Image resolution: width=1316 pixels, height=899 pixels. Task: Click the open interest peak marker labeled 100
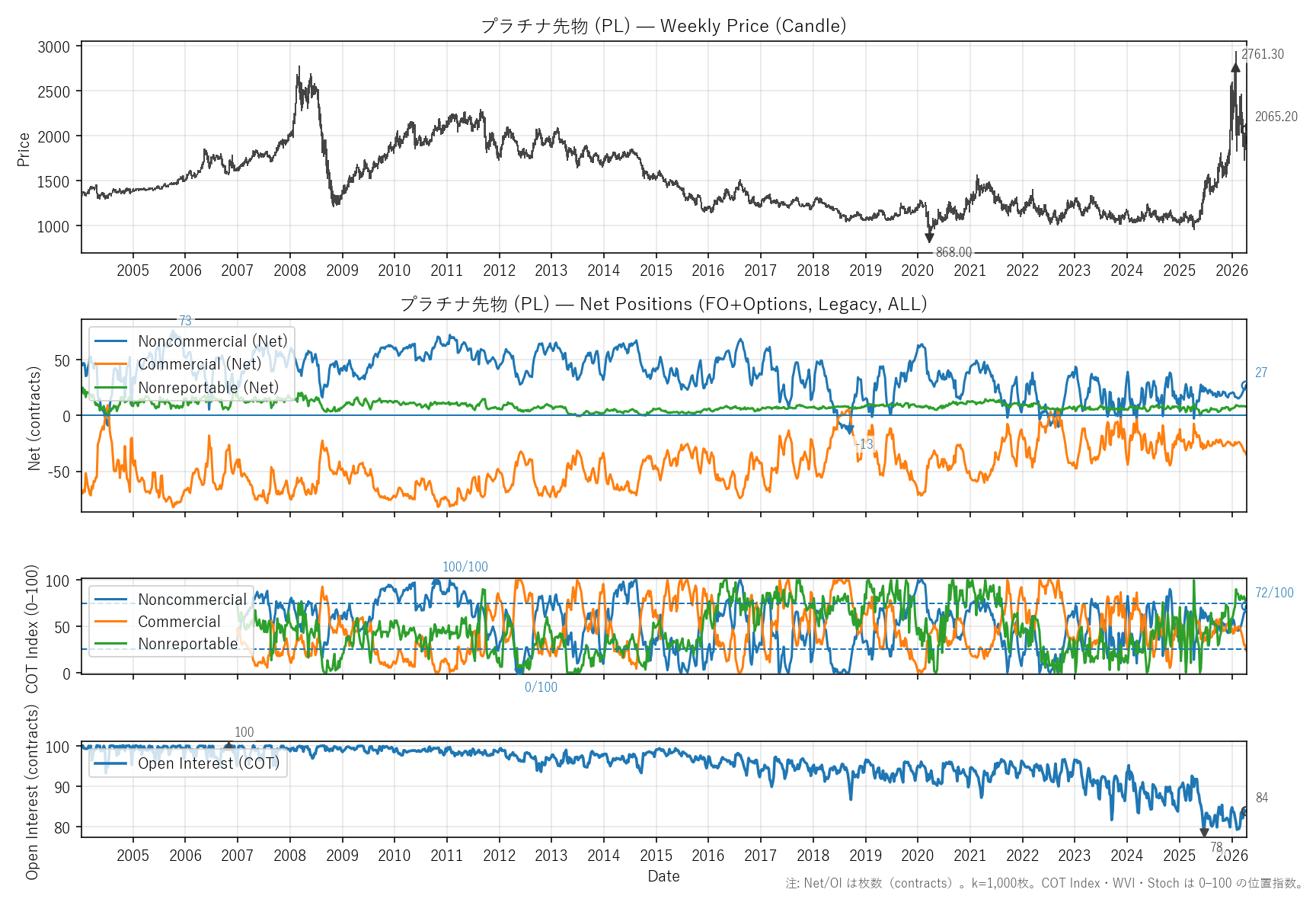tap(228, 746)
